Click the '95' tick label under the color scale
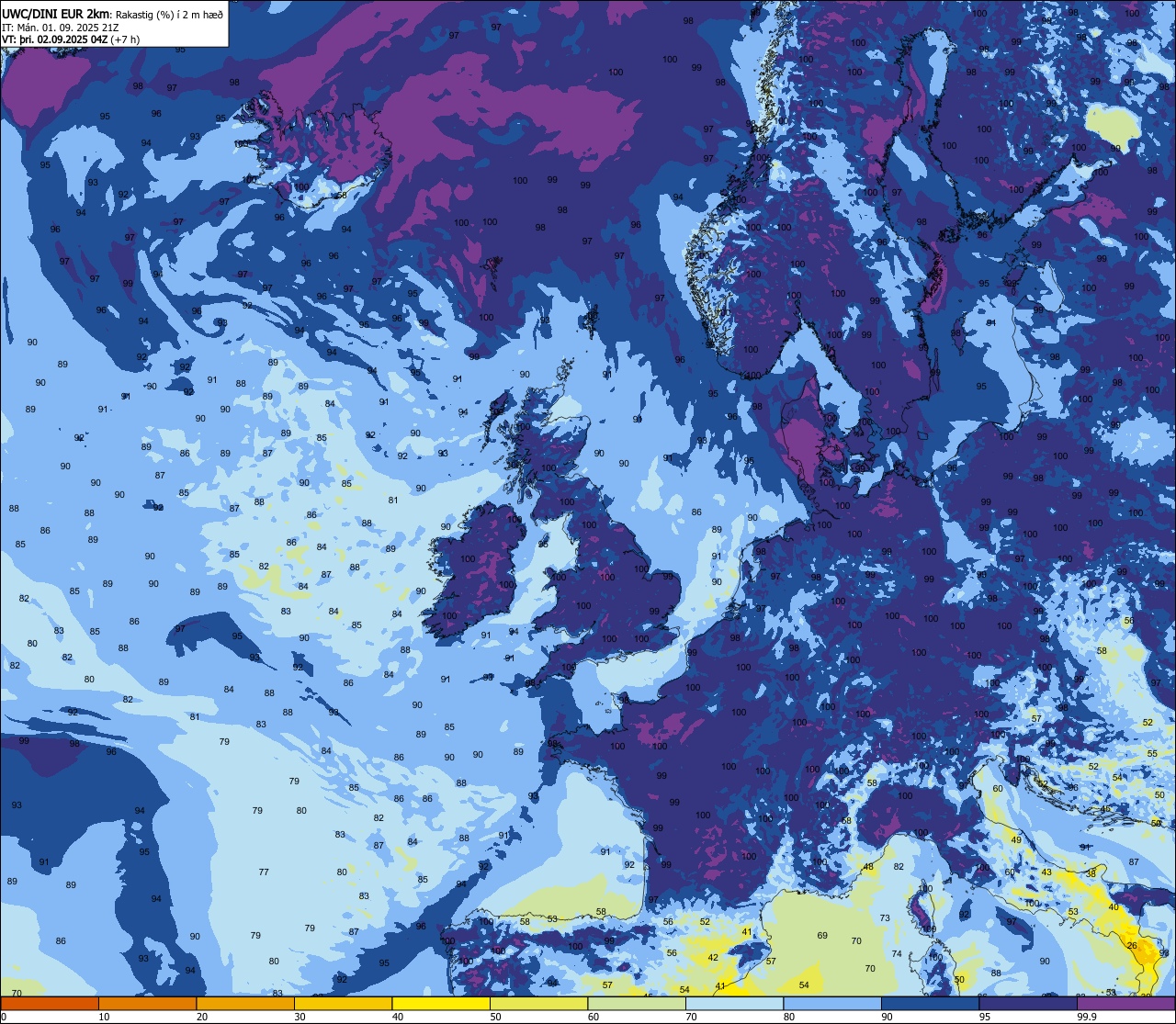The width and height of the screenshot is (1176, 1024). point(985,1017)
